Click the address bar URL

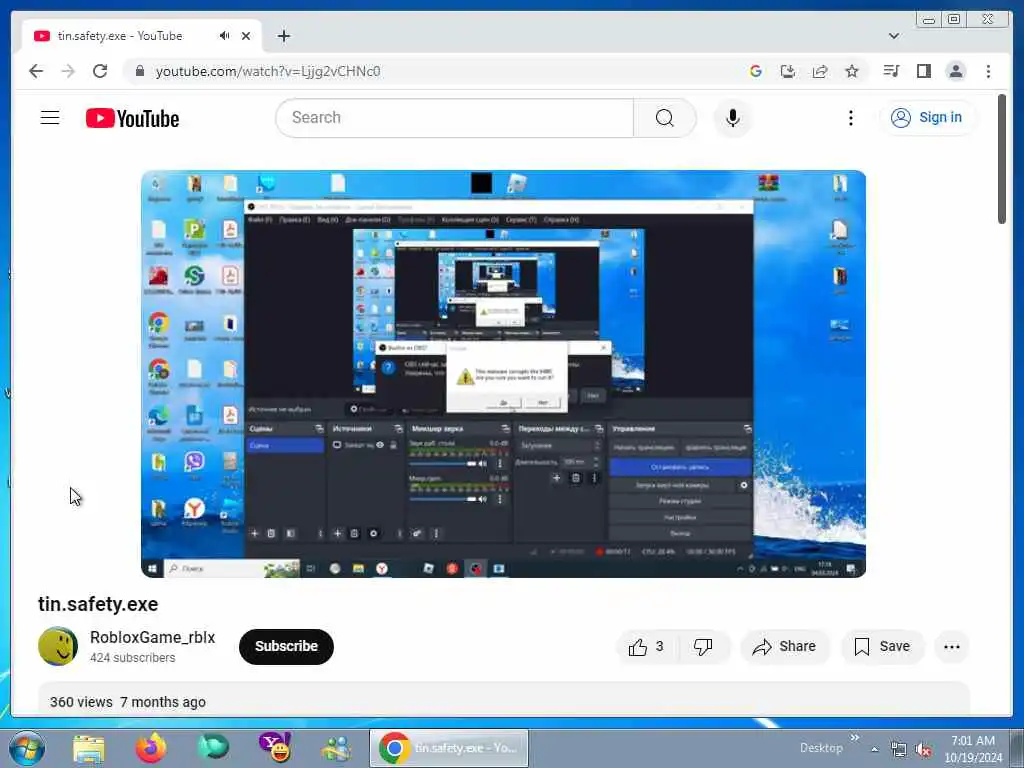coord(268,71)
